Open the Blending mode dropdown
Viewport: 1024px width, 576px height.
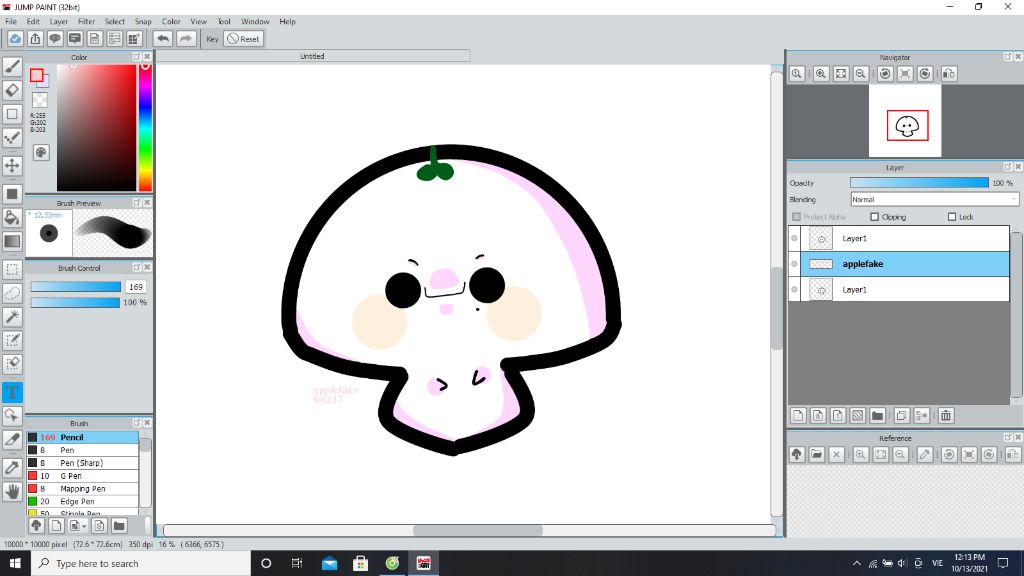[x=934, y=199]
